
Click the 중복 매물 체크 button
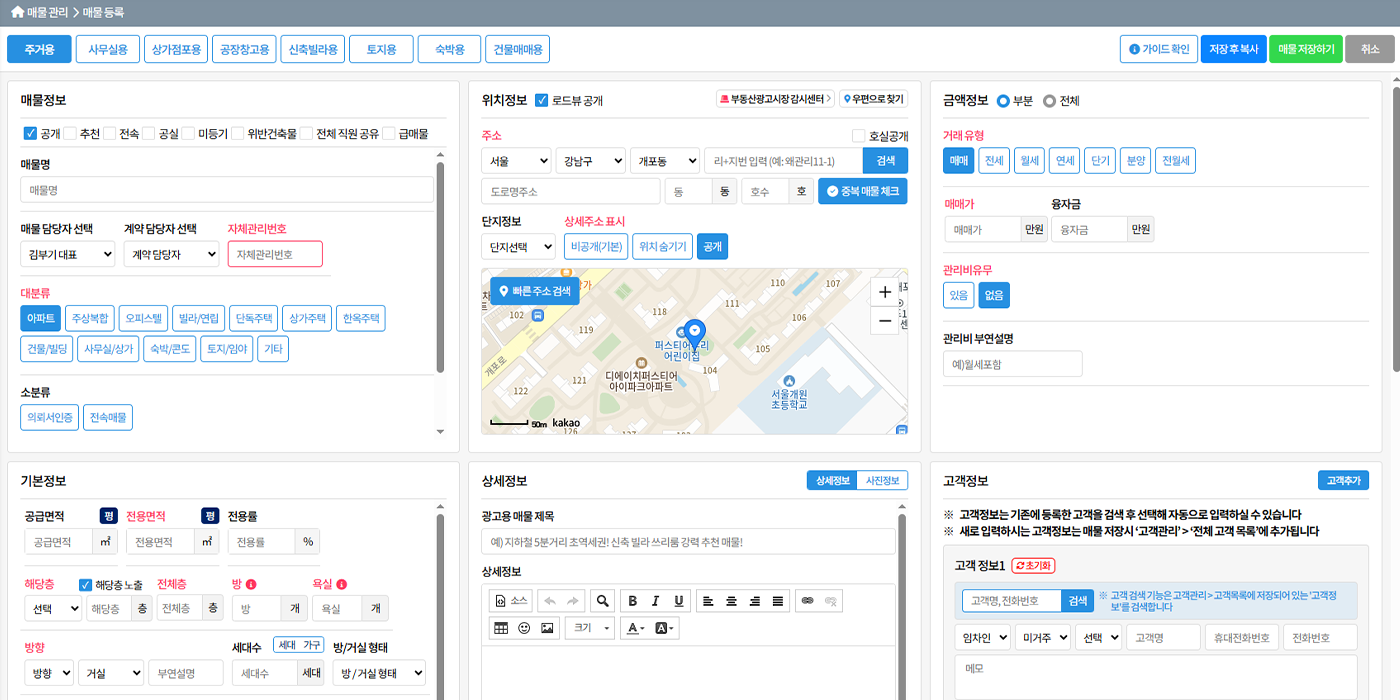point(862,191)
